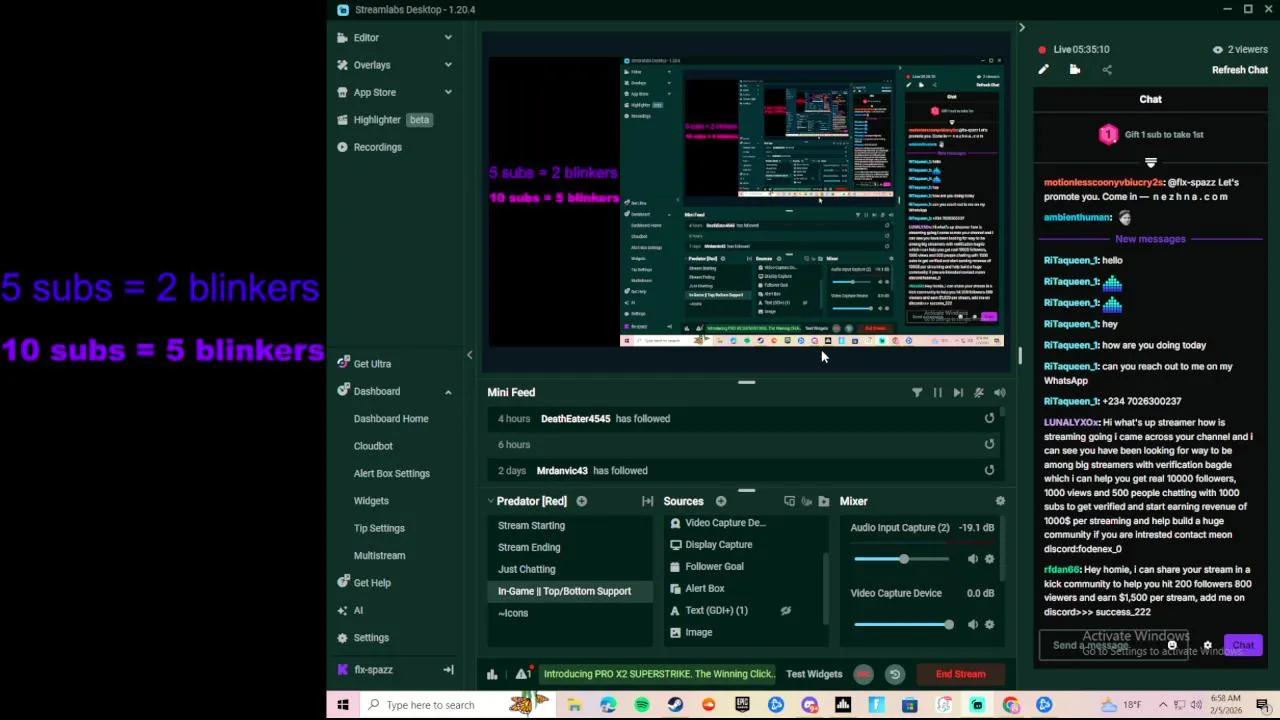Open Overlays in the sidebar
1280x720 pixels.
[x=372, y=65]
